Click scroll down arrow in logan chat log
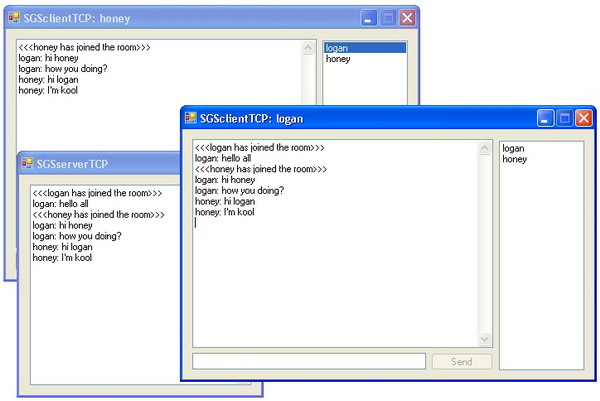Image resolution: width=600 pixels, height=401 pixels. pos(485,340)
